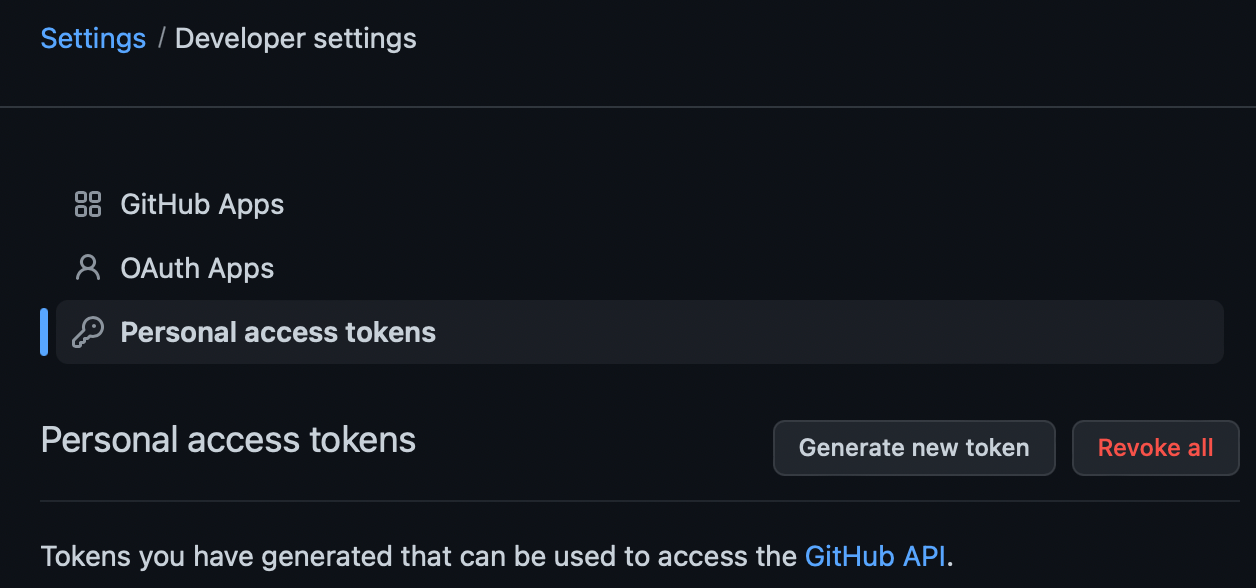Click the highlighted sidebar selection indicator
Screen dimensions: 1256x588
point(44,332)
